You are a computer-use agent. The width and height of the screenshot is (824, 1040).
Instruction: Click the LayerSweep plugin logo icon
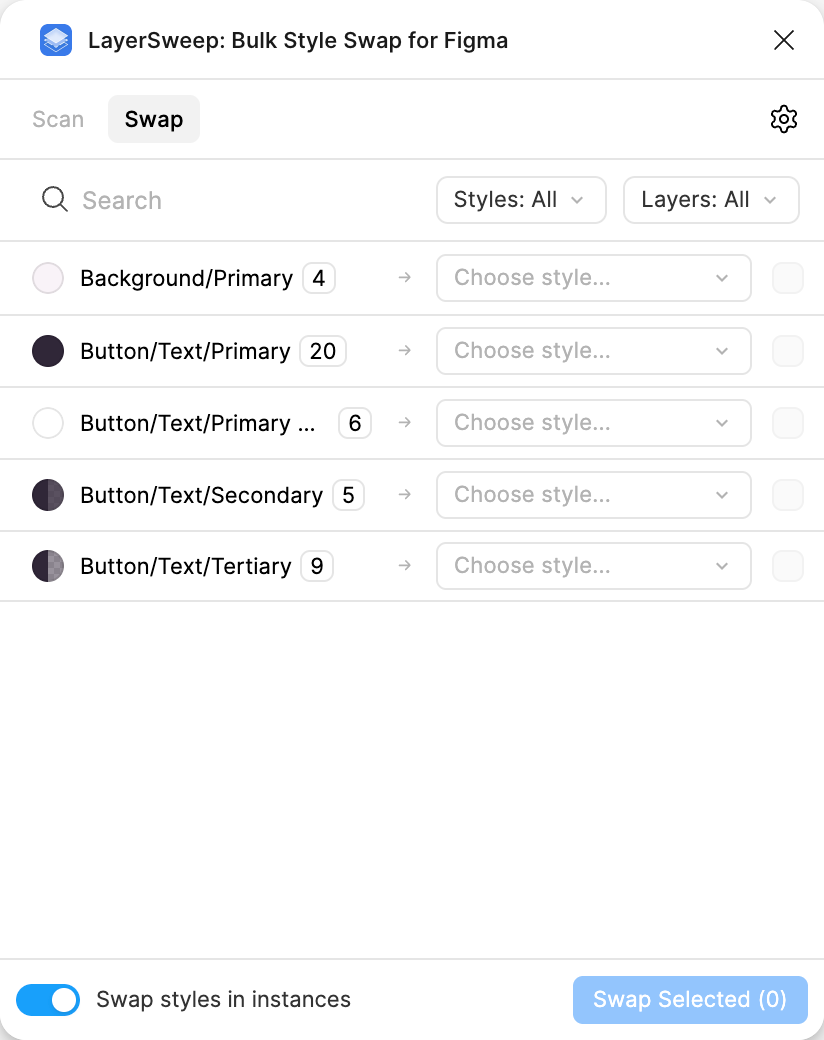coord(56,40)
